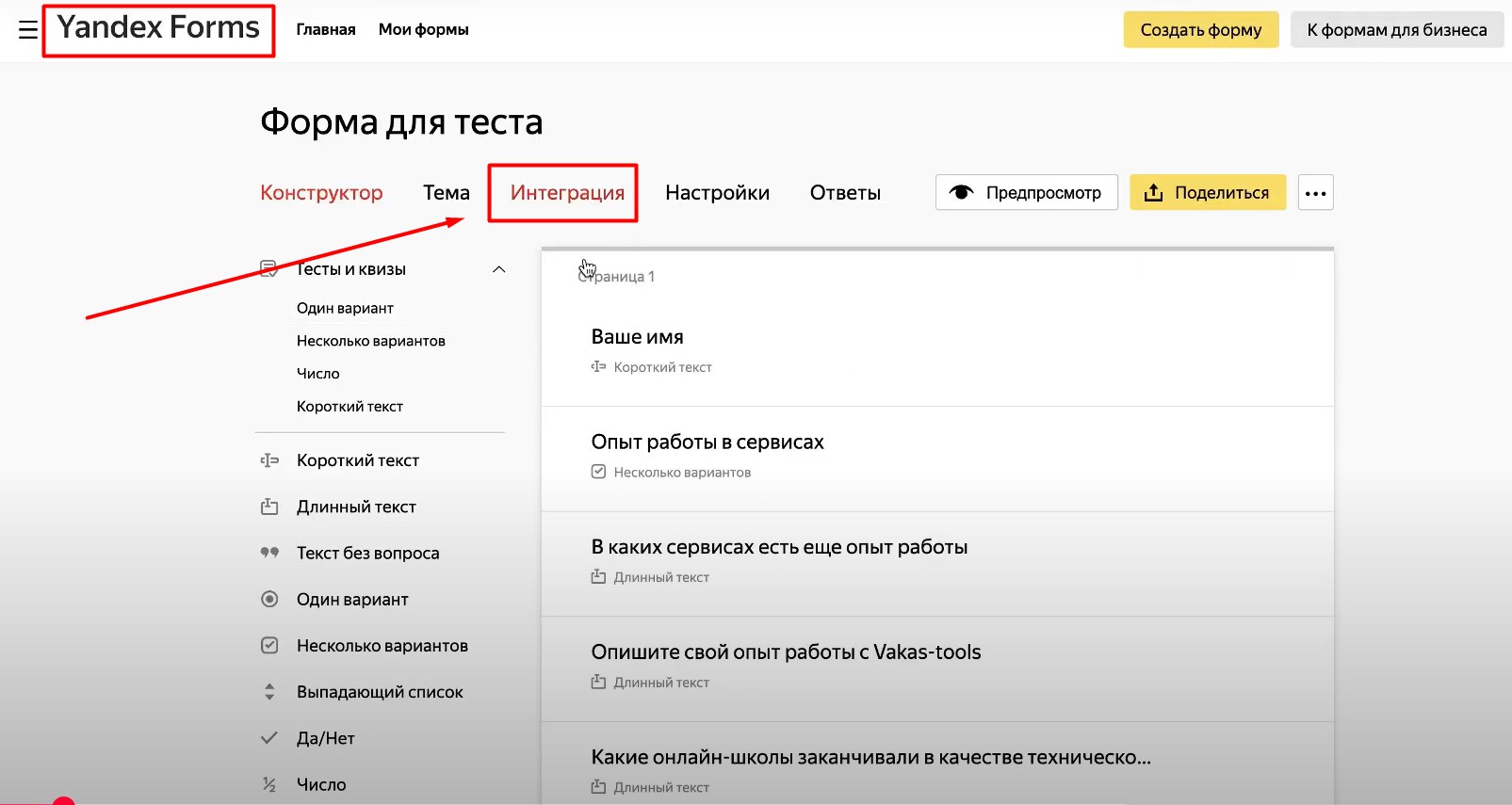Click the Short text field icon in sidebar
The image size is (1512, 805).
click(x=269, y=460)
